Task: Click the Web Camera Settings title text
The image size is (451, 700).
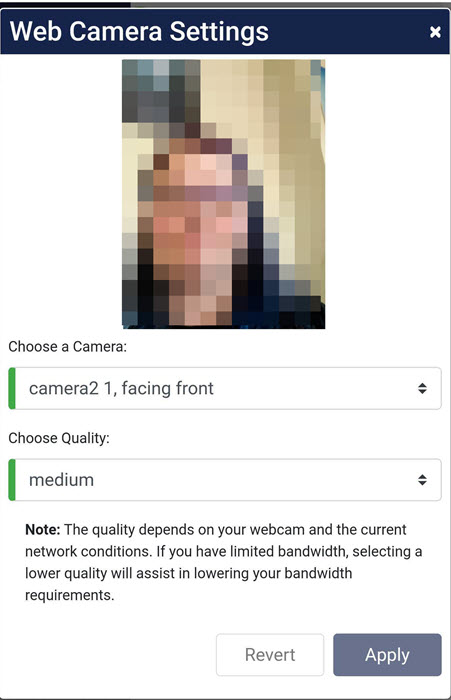Action: coord(139,32)
